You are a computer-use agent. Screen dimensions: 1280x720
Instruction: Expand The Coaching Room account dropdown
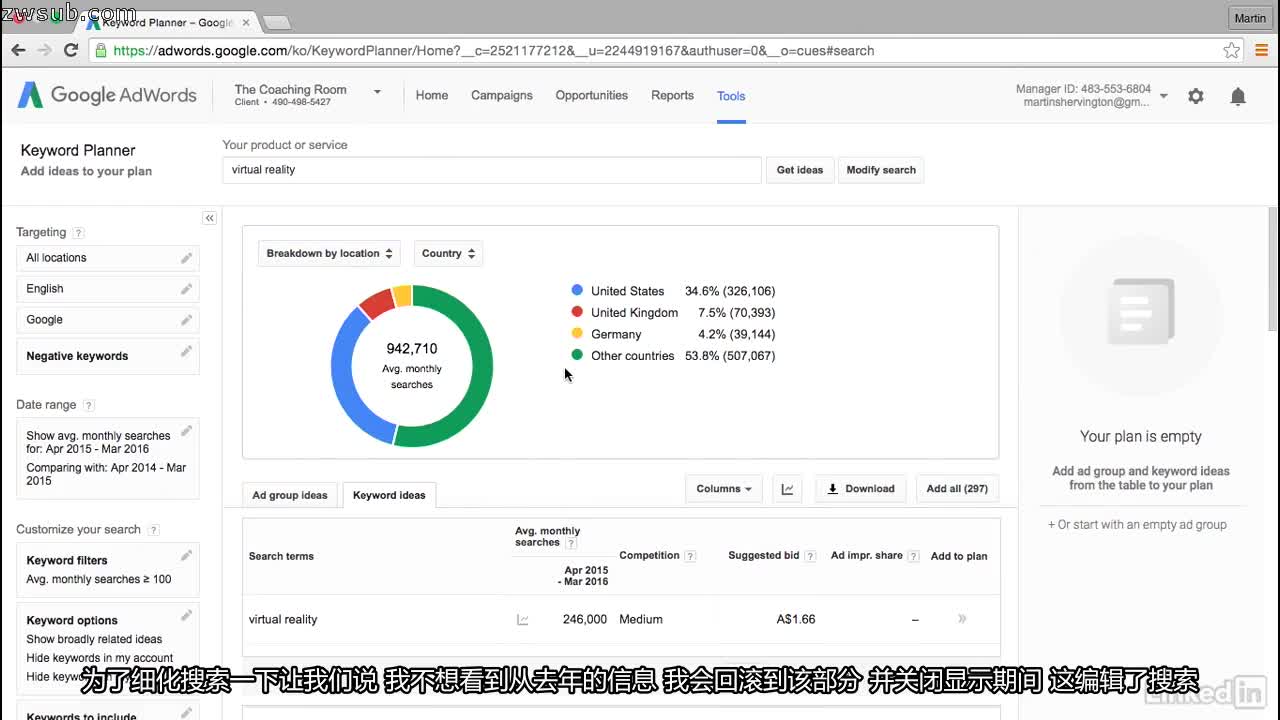pos(377,92)
